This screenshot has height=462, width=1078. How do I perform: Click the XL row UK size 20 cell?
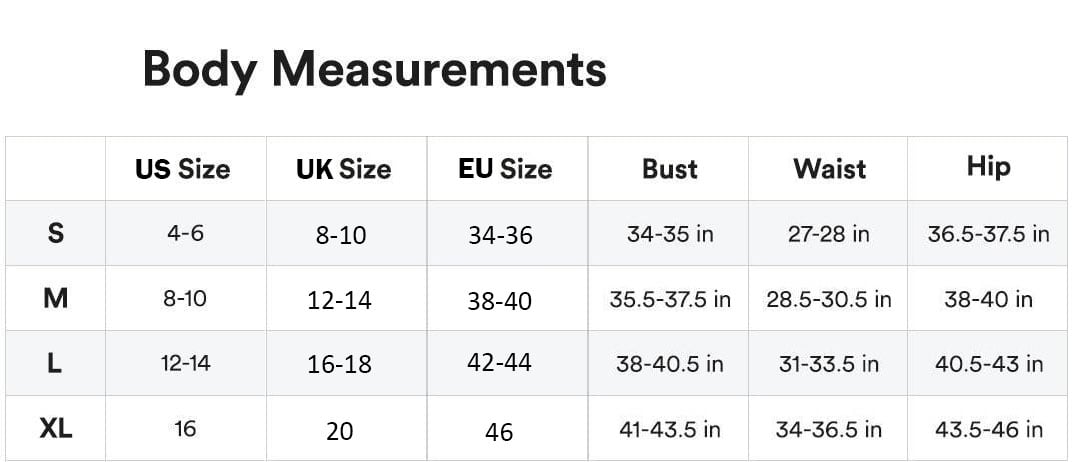pyautogui.click(x=339, y=431)
